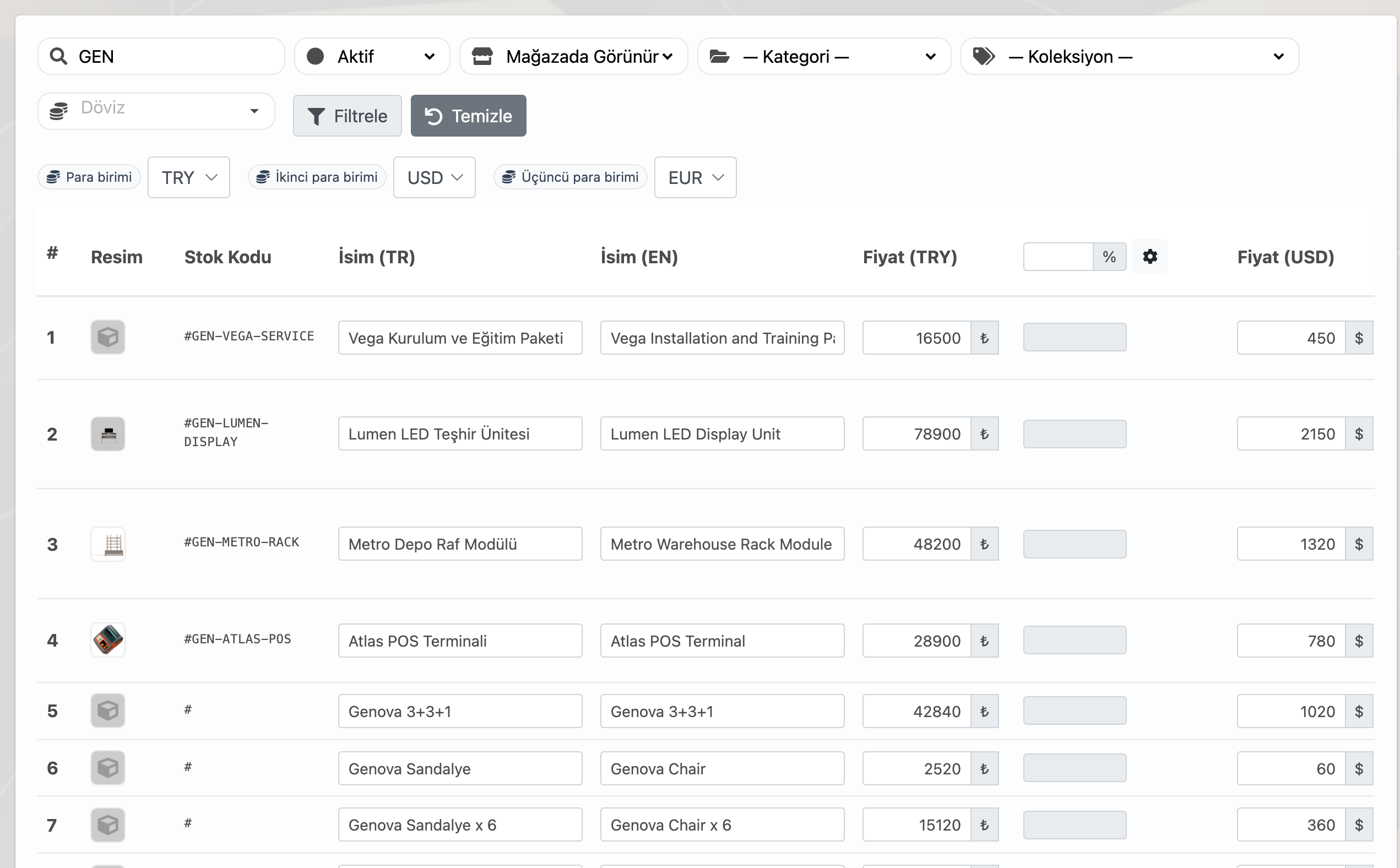Click the coins icon in Para birimi badge
Image resolution: width=1400 pixels, height=868 pixels.
53,177
